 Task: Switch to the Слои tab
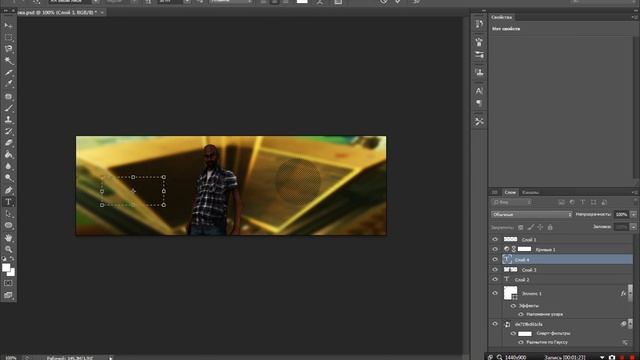(x=510, y=192)
